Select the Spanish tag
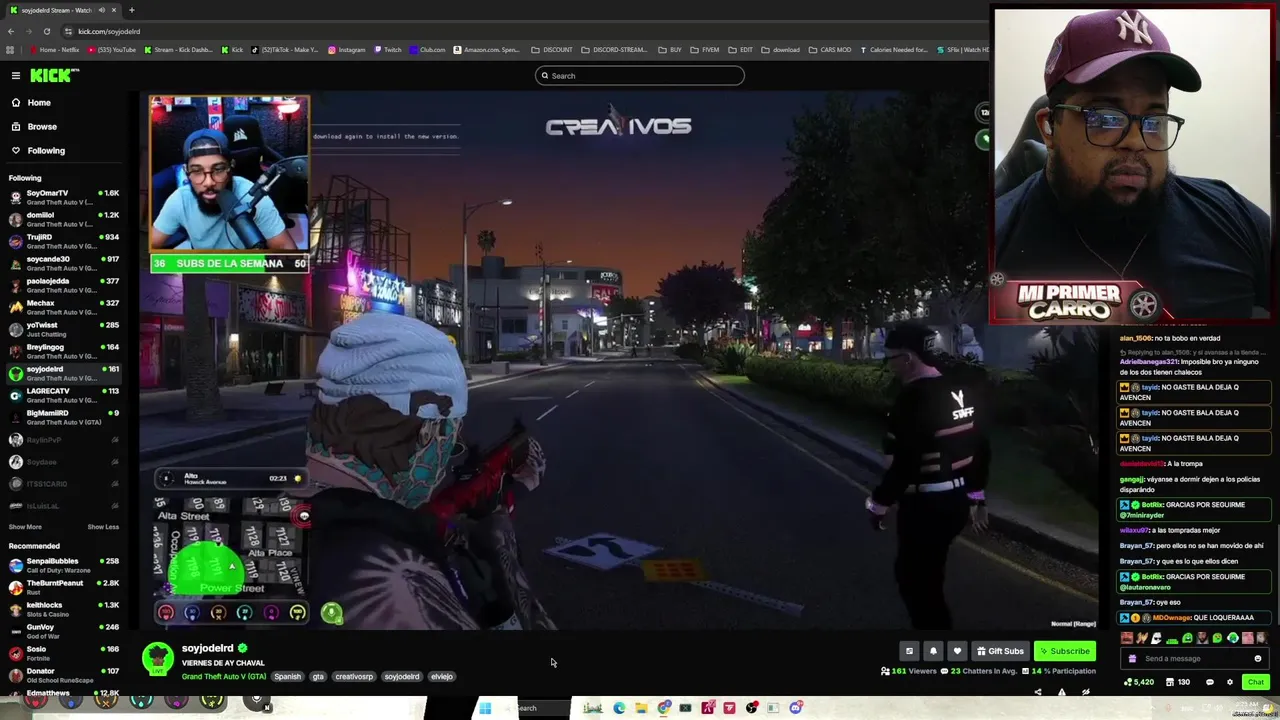1280x720 pixels. [x=287, y=677]
